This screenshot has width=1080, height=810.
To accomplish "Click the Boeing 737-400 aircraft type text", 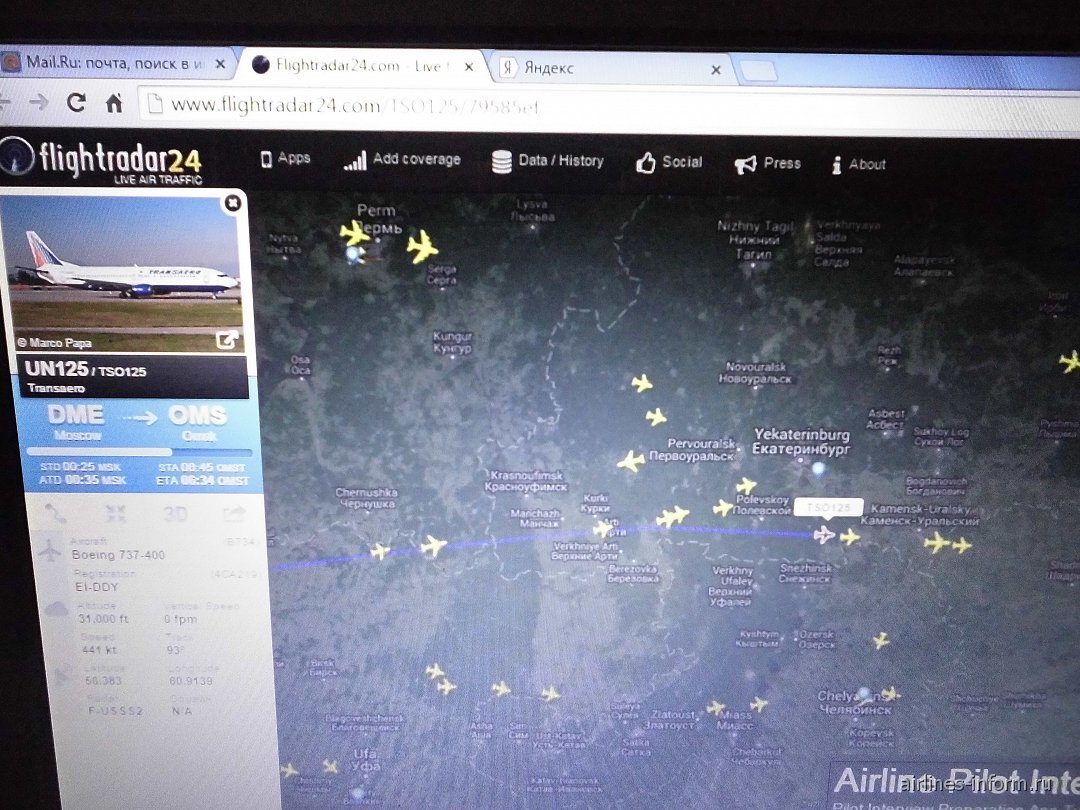I will [x=118, y=554].
